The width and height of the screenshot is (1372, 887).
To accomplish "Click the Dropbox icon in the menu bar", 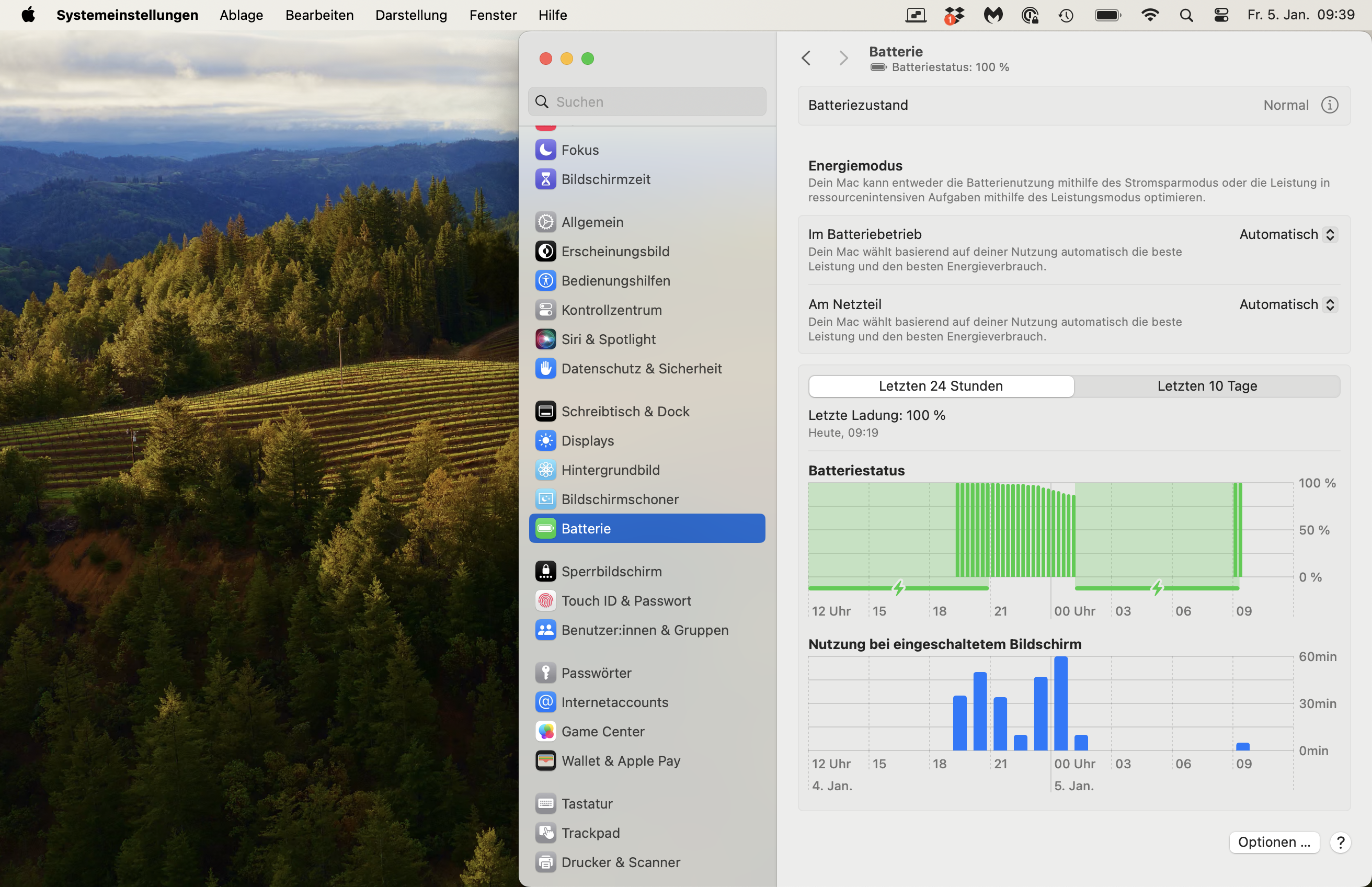I will click(954, 15).
